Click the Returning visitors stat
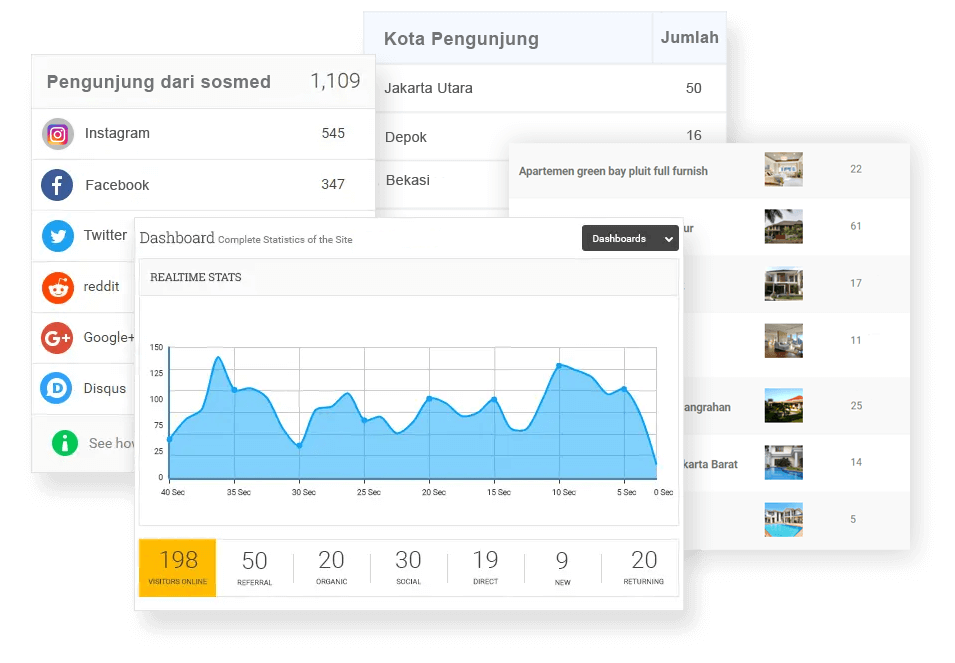The height and width of the screenshot is (663, 955). tap(644, 567)
